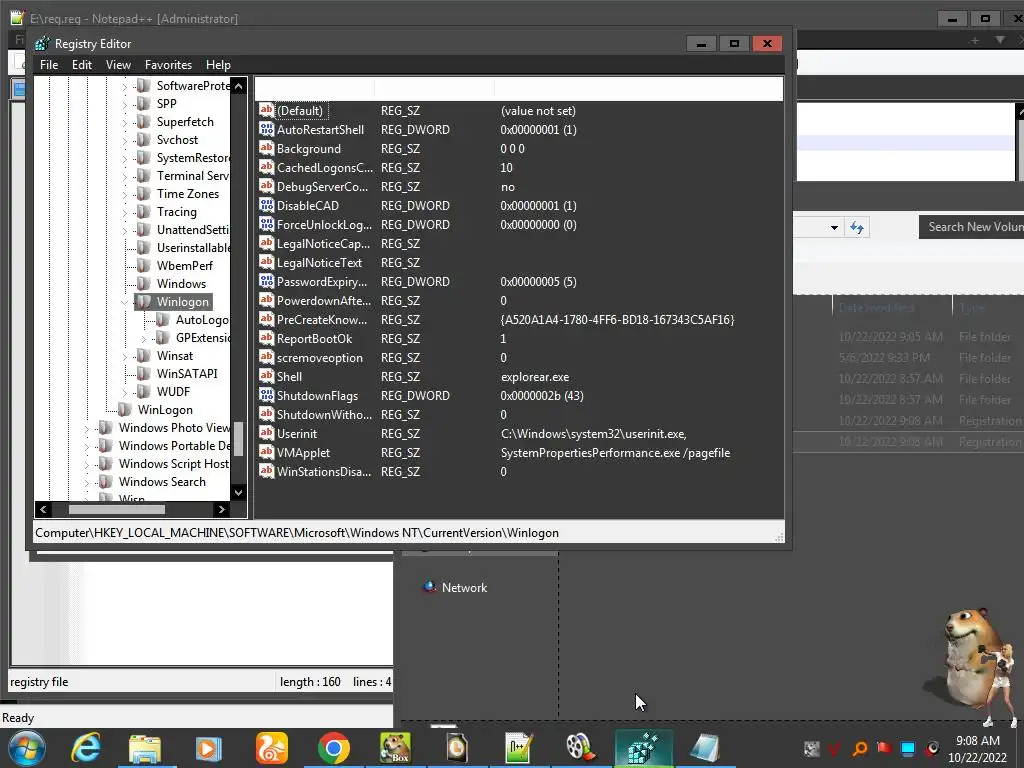Screen dimensions: 1024x768
Task: Click the Explorer refresh arrows button
Action: tap(857, 227)
